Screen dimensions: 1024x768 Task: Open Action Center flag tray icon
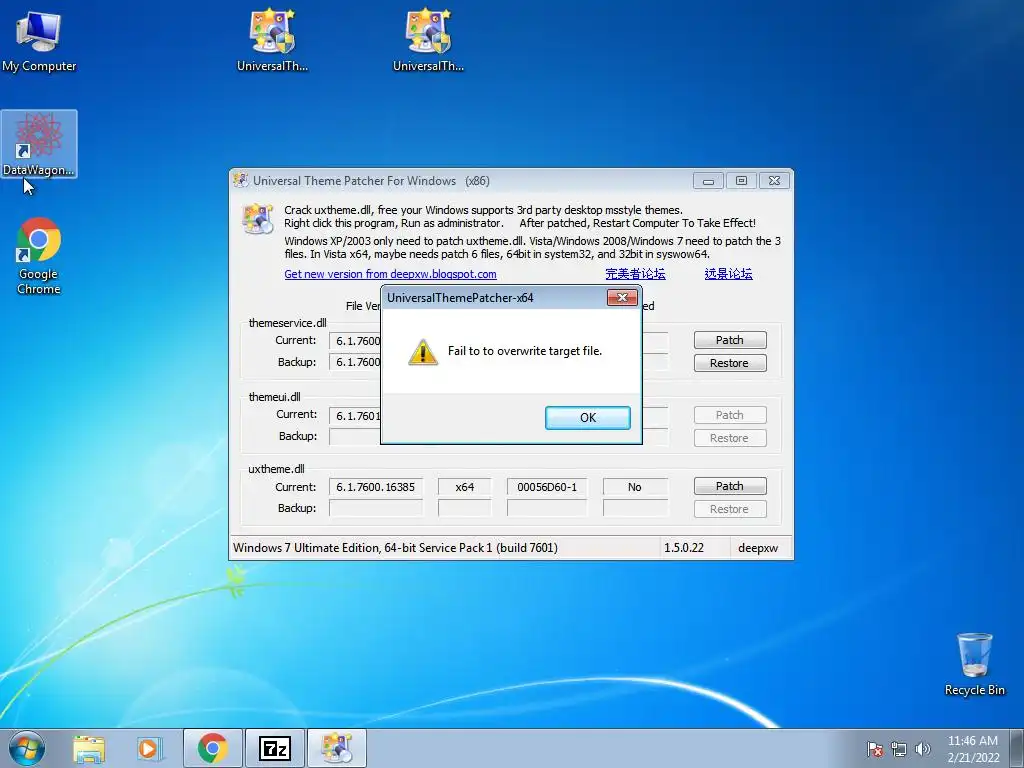[x=875, y=749]
